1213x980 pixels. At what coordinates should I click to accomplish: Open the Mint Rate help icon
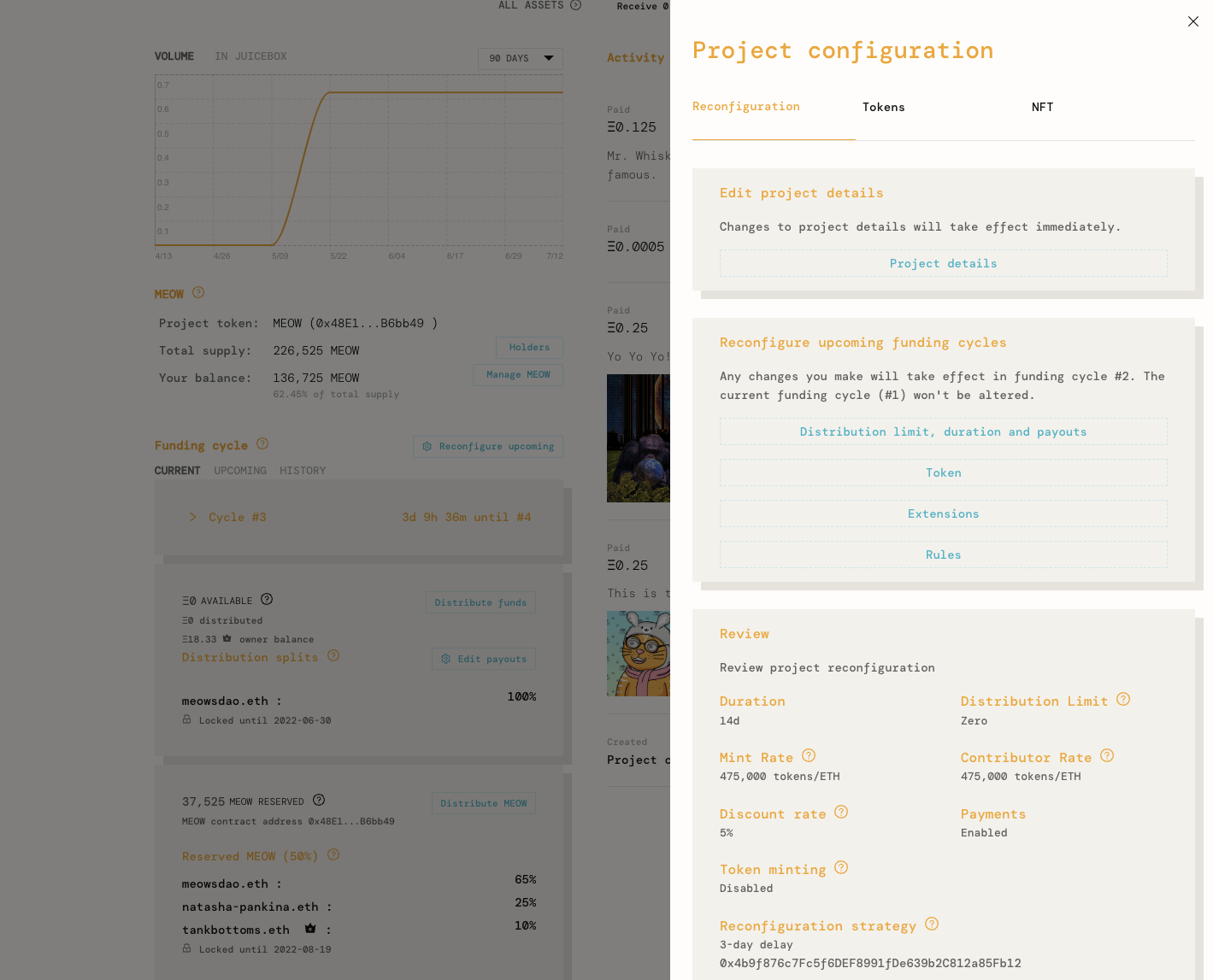coord(809,755)
